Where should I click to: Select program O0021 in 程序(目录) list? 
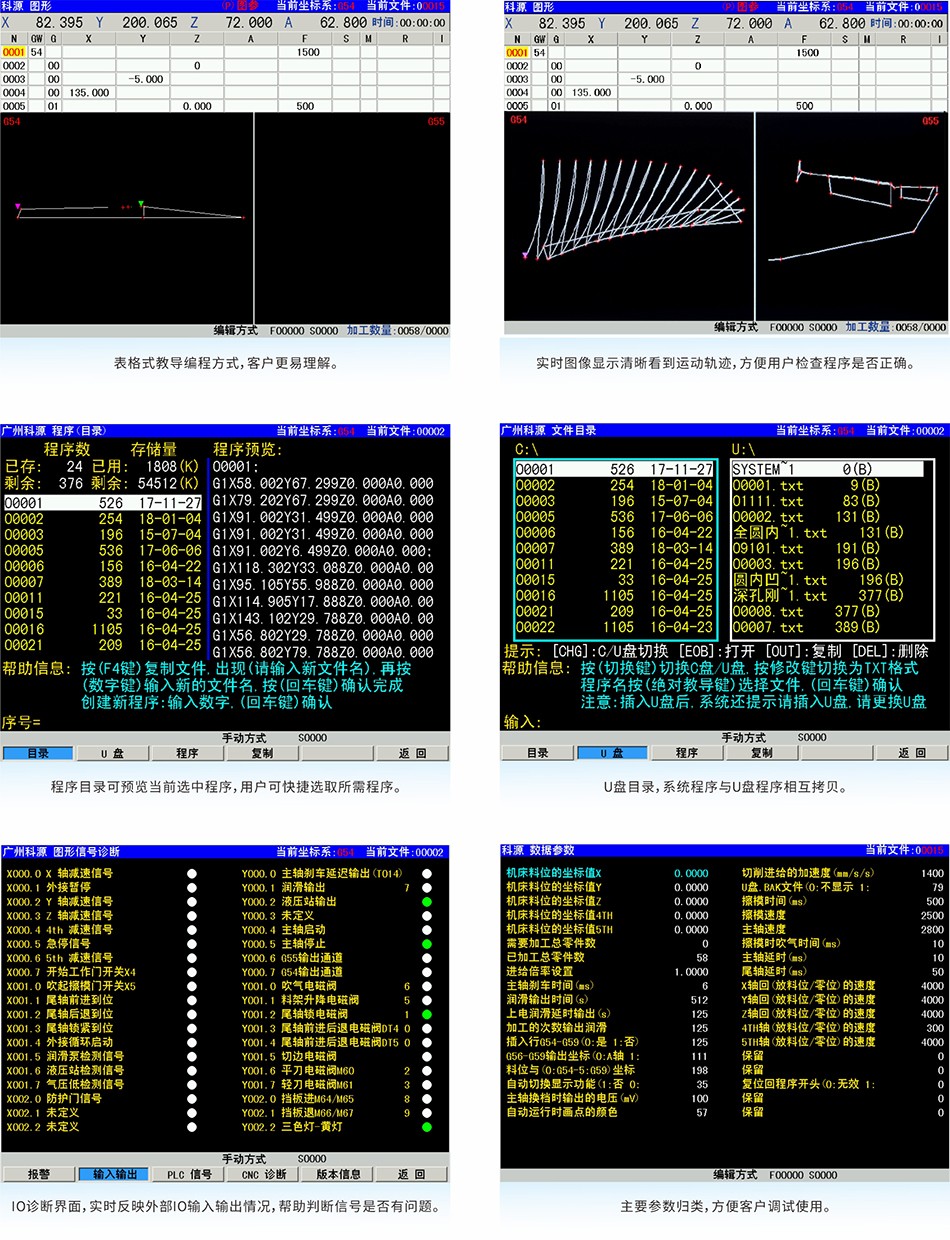coord(104,645)
